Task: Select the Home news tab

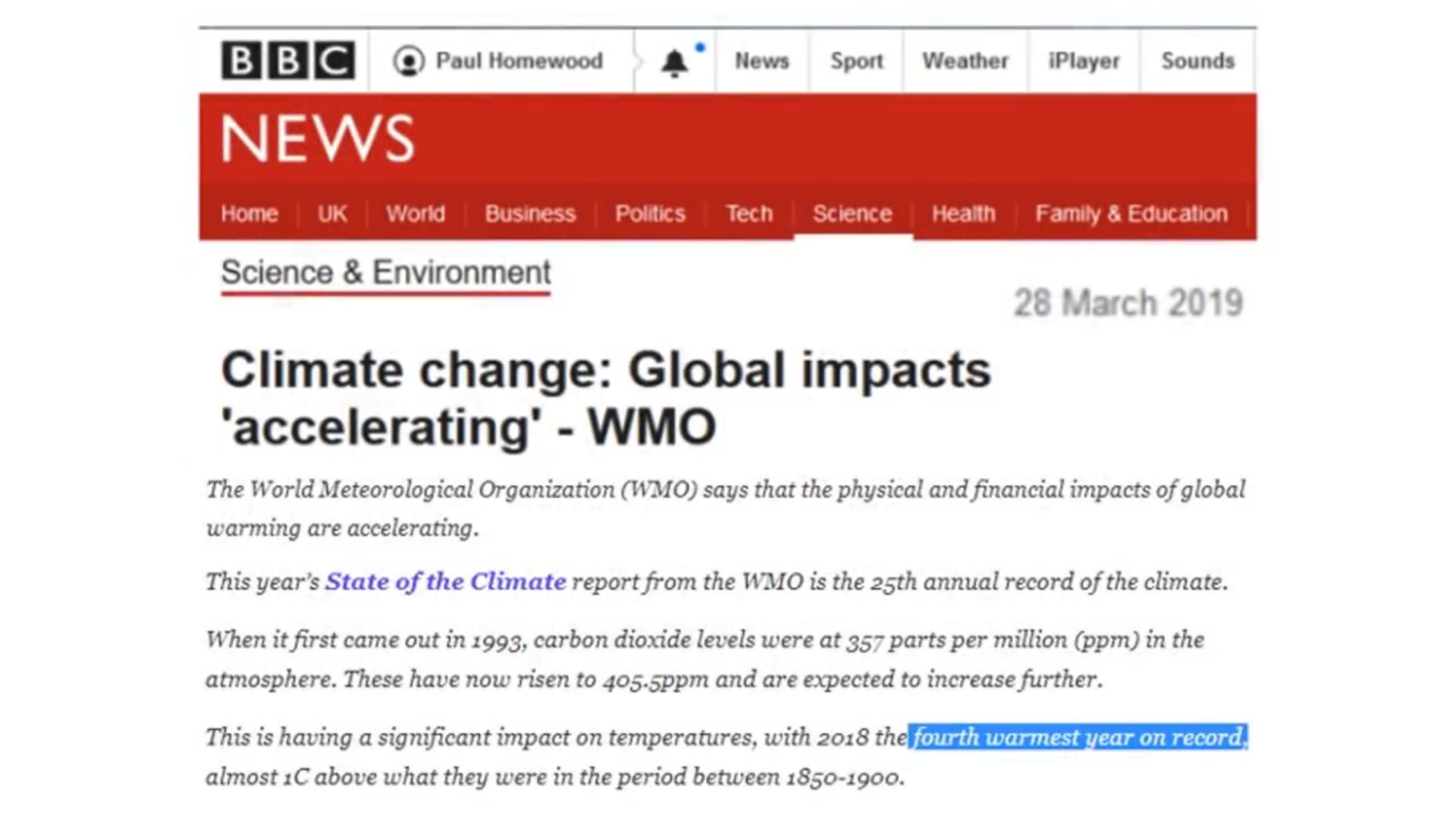Action: click(x=249, y=214)
